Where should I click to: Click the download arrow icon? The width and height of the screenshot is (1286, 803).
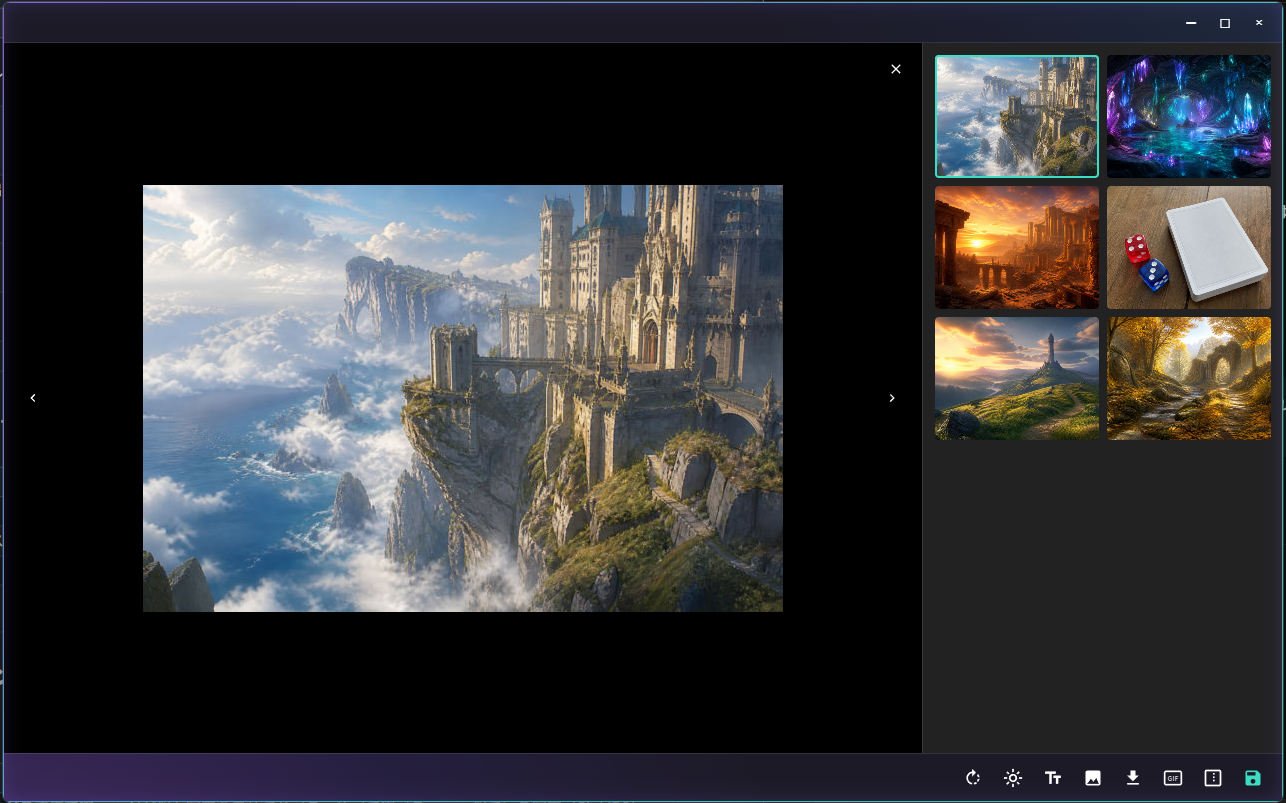pyautogui.click(x=1133, y=778)
